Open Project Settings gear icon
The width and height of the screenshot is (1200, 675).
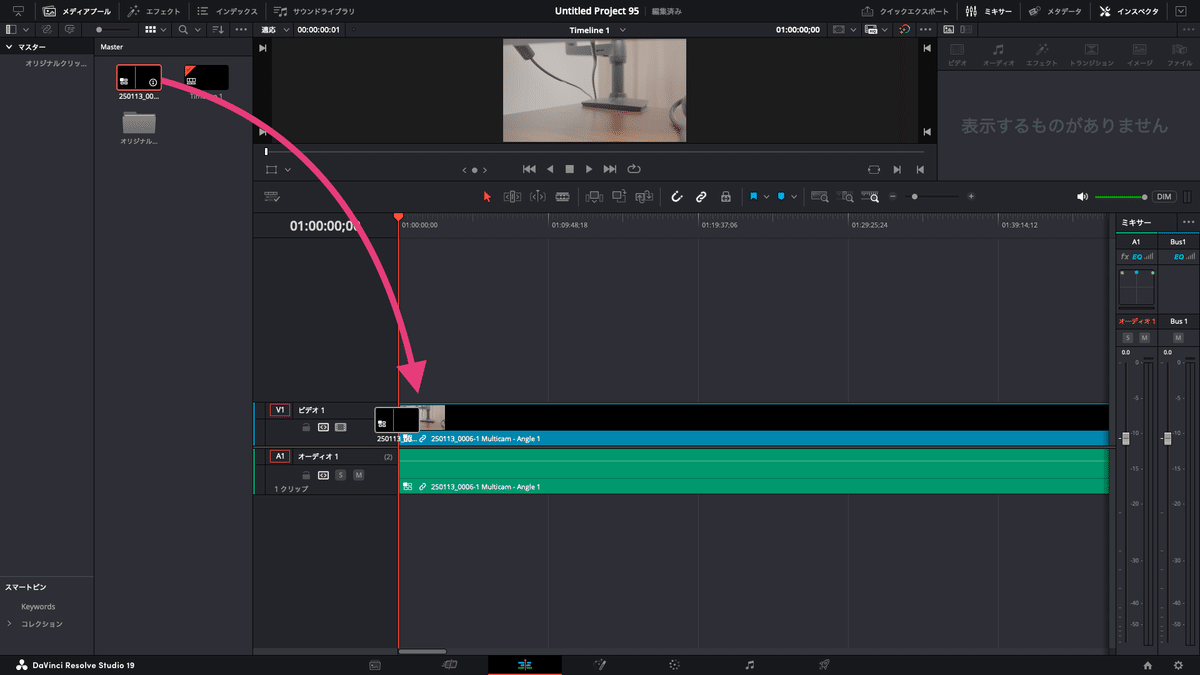(x=1178, y=665)
